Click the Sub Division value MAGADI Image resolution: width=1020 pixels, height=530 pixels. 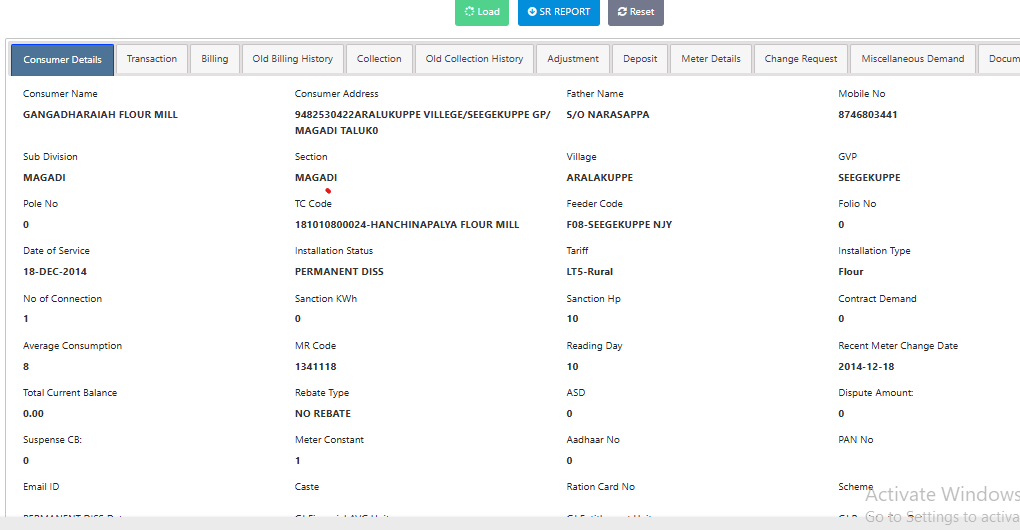(x=44, y=178)
